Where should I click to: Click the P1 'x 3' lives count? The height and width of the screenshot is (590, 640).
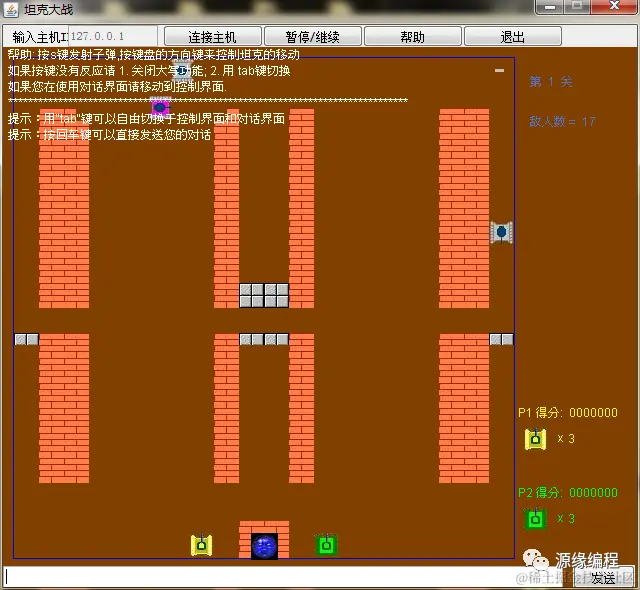[566, 439]
